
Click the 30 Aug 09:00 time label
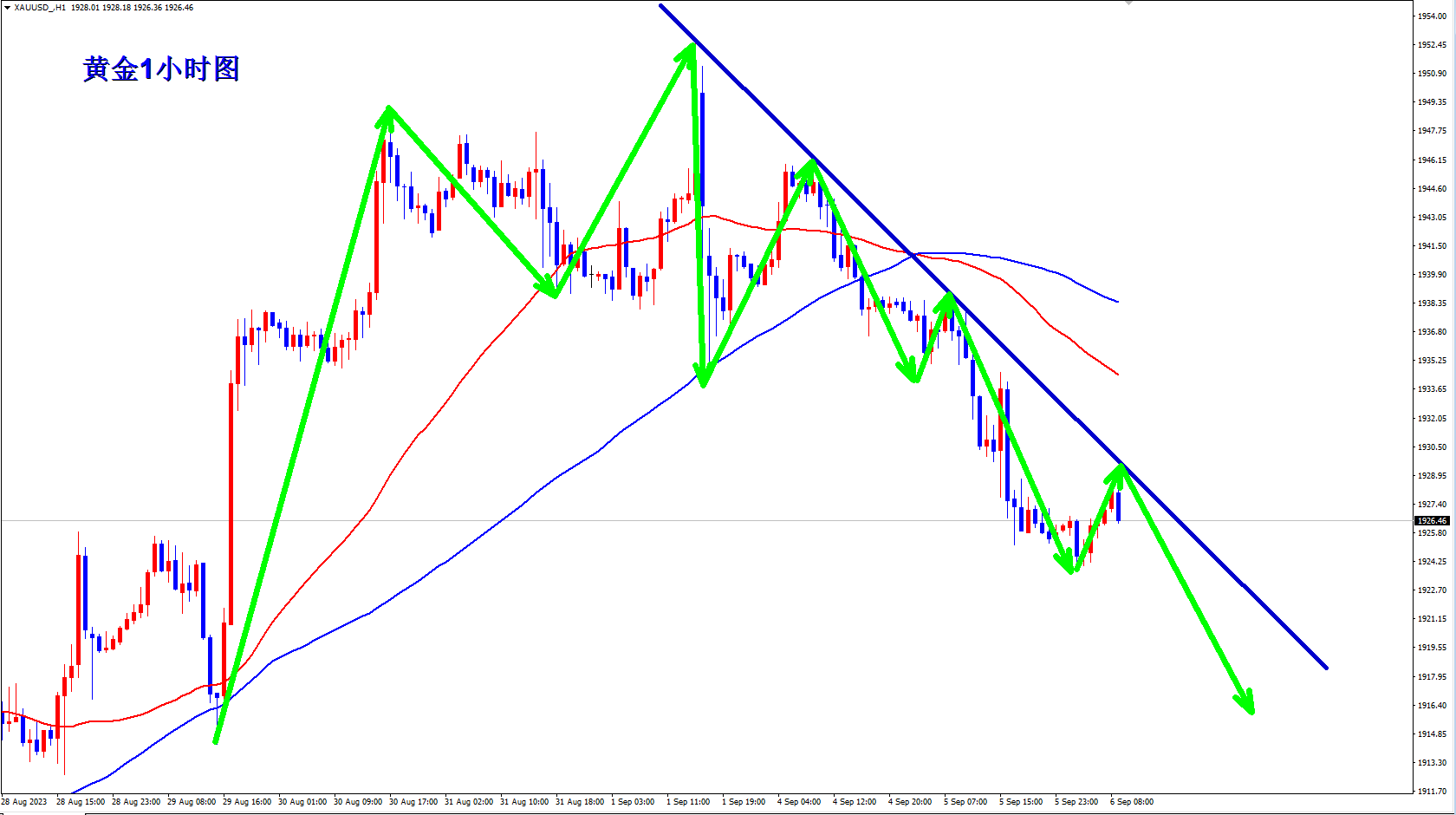pos(358,802)
